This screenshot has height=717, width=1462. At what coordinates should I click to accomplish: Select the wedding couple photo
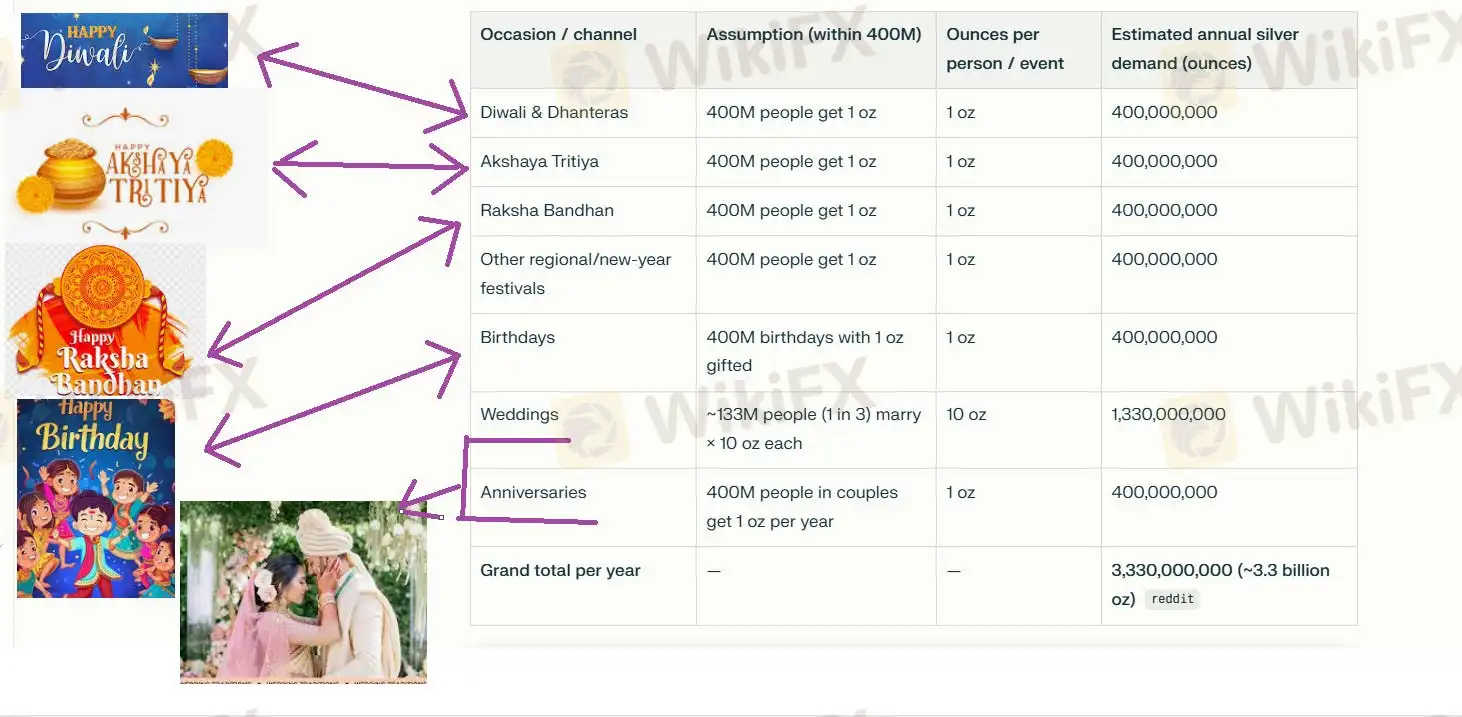tap(303, 591)
